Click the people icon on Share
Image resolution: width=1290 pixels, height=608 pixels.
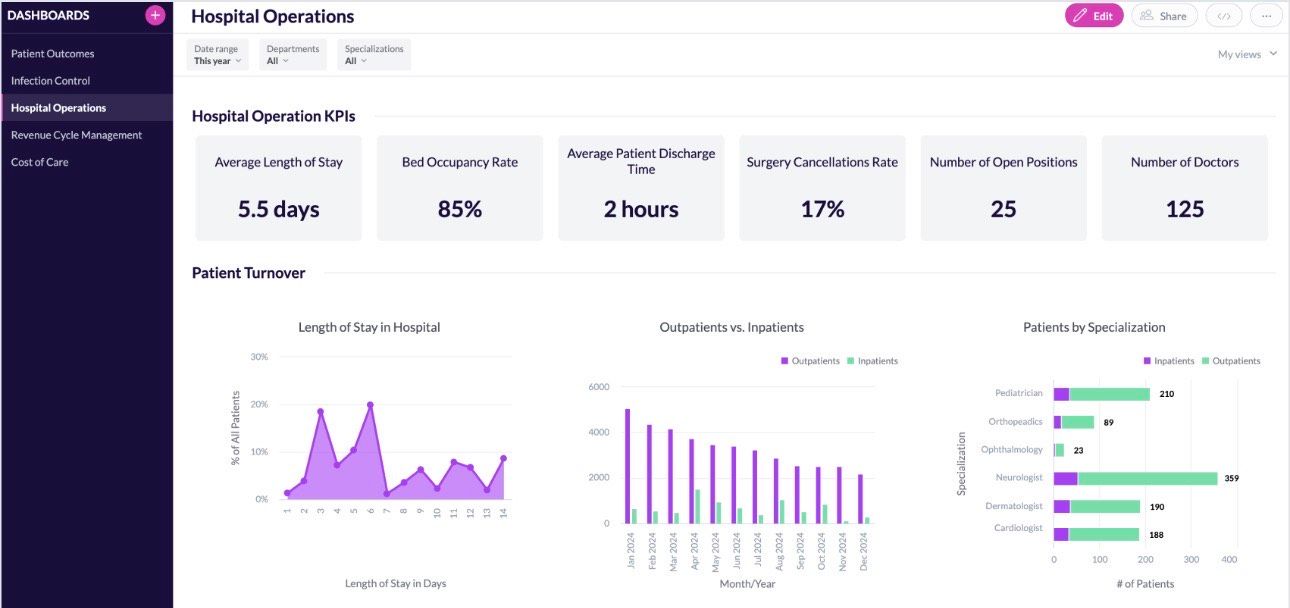coord(1147,16)
